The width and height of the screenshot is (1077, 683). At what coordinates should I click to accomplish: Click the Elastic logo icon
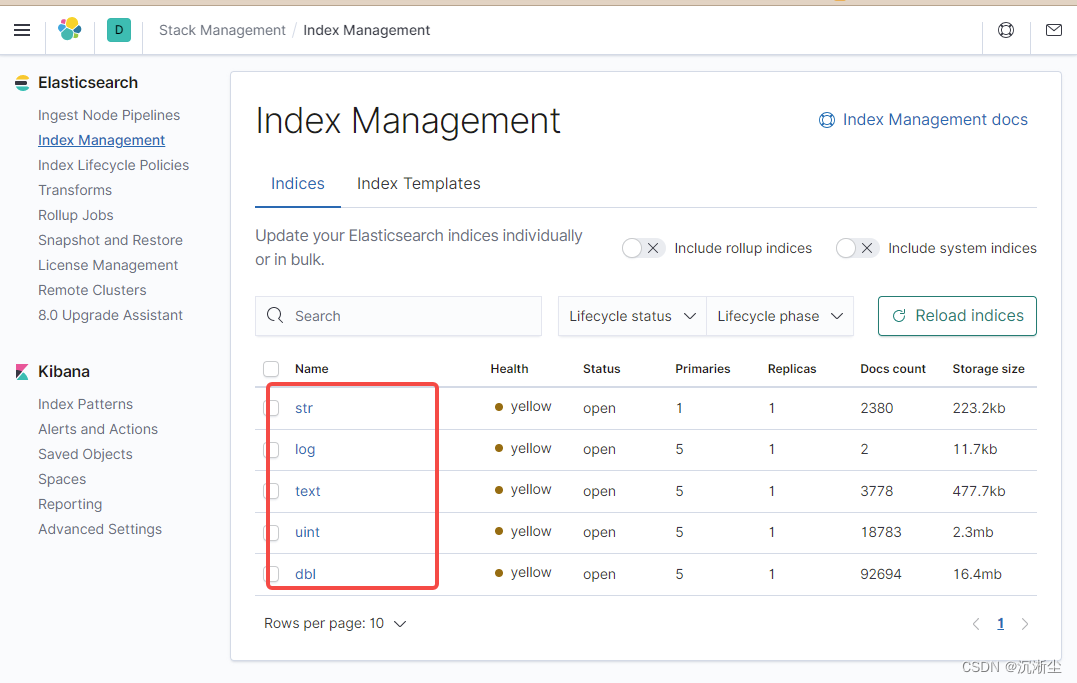coord(69,30)
